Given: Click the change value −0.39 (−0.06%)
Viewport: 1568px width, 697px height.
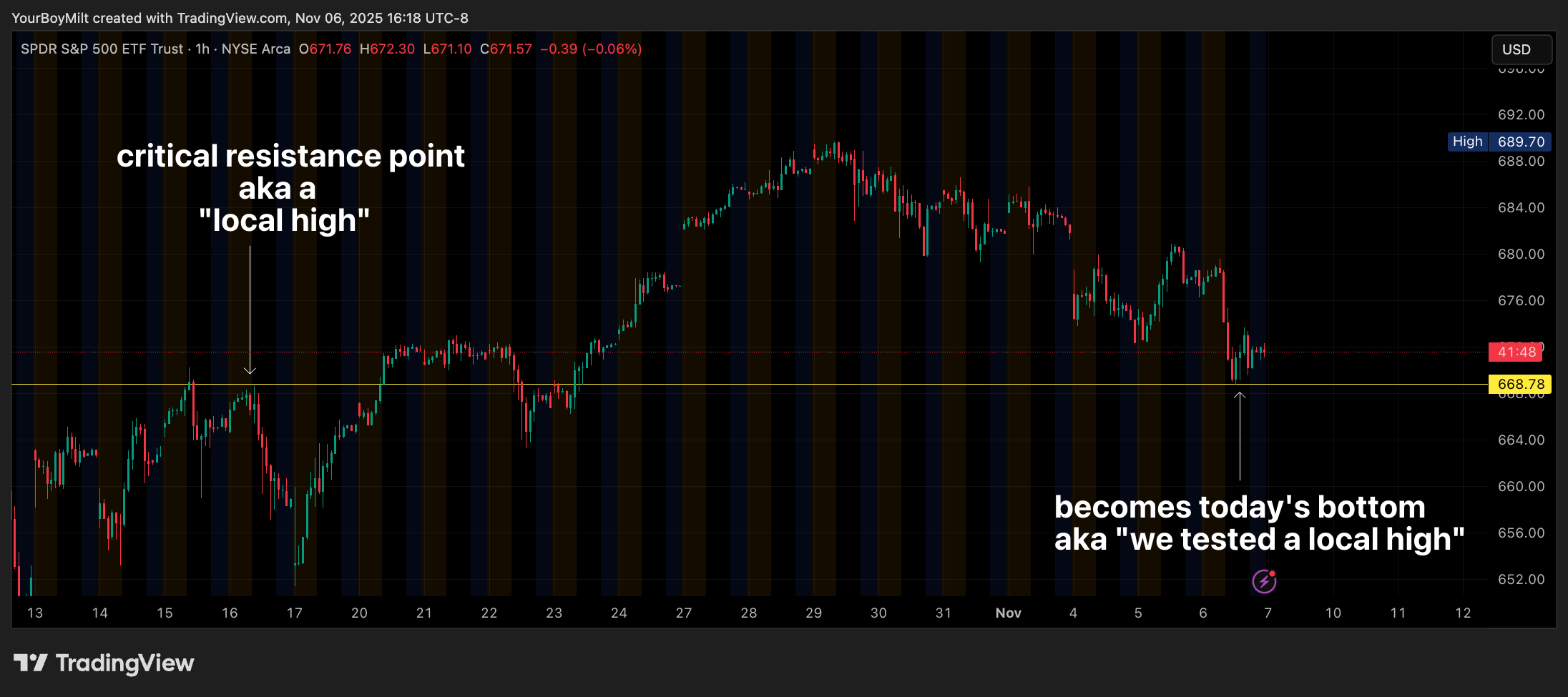Looking at the screenshot, I should (591, 49).
